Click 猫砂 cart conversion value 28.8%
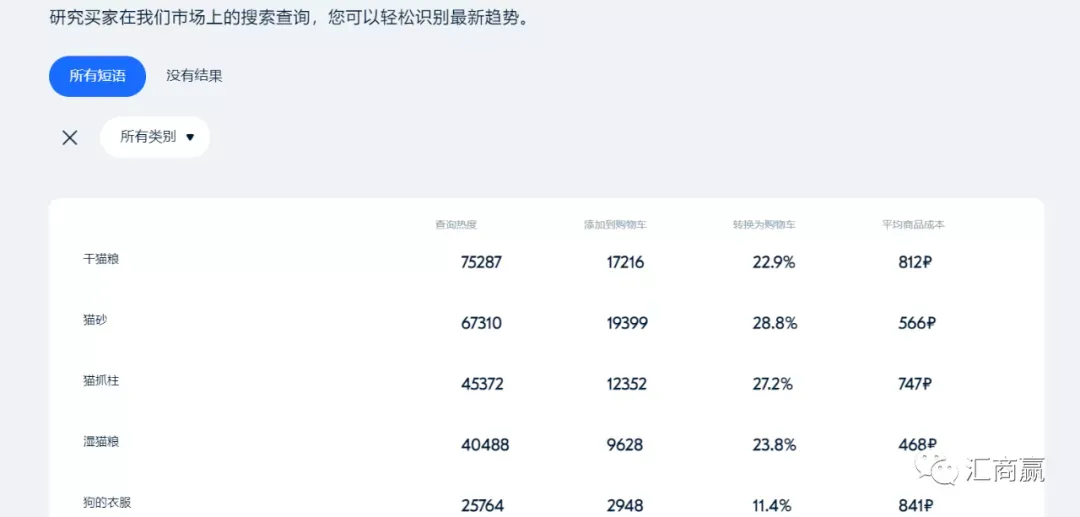This screenshot has height=517, width=1080. [x=774, y=324]
